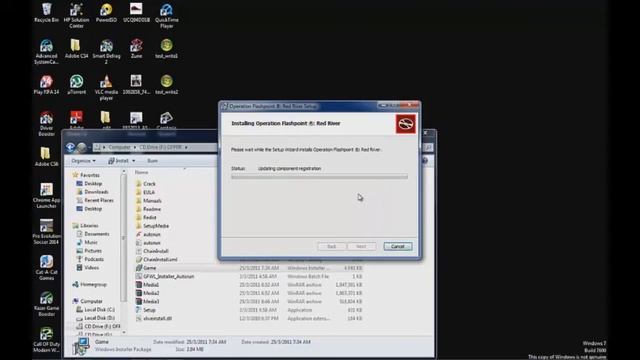Select Podcasts library in navigation pane
This screenshot has height=360, width=640.
click(90, 259)
